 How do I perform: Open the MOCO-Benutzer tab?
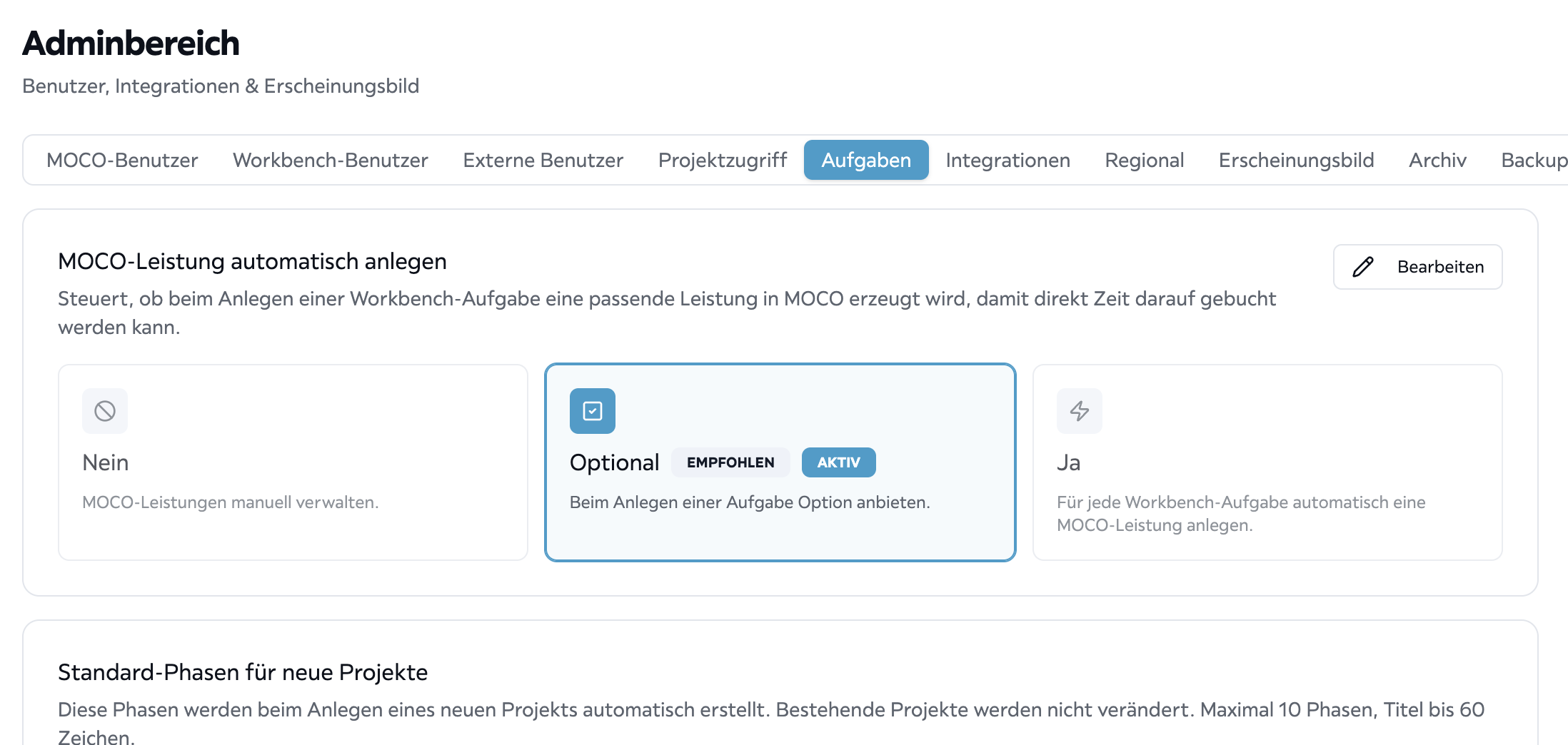pyautogui.click(x=122, y=160)
